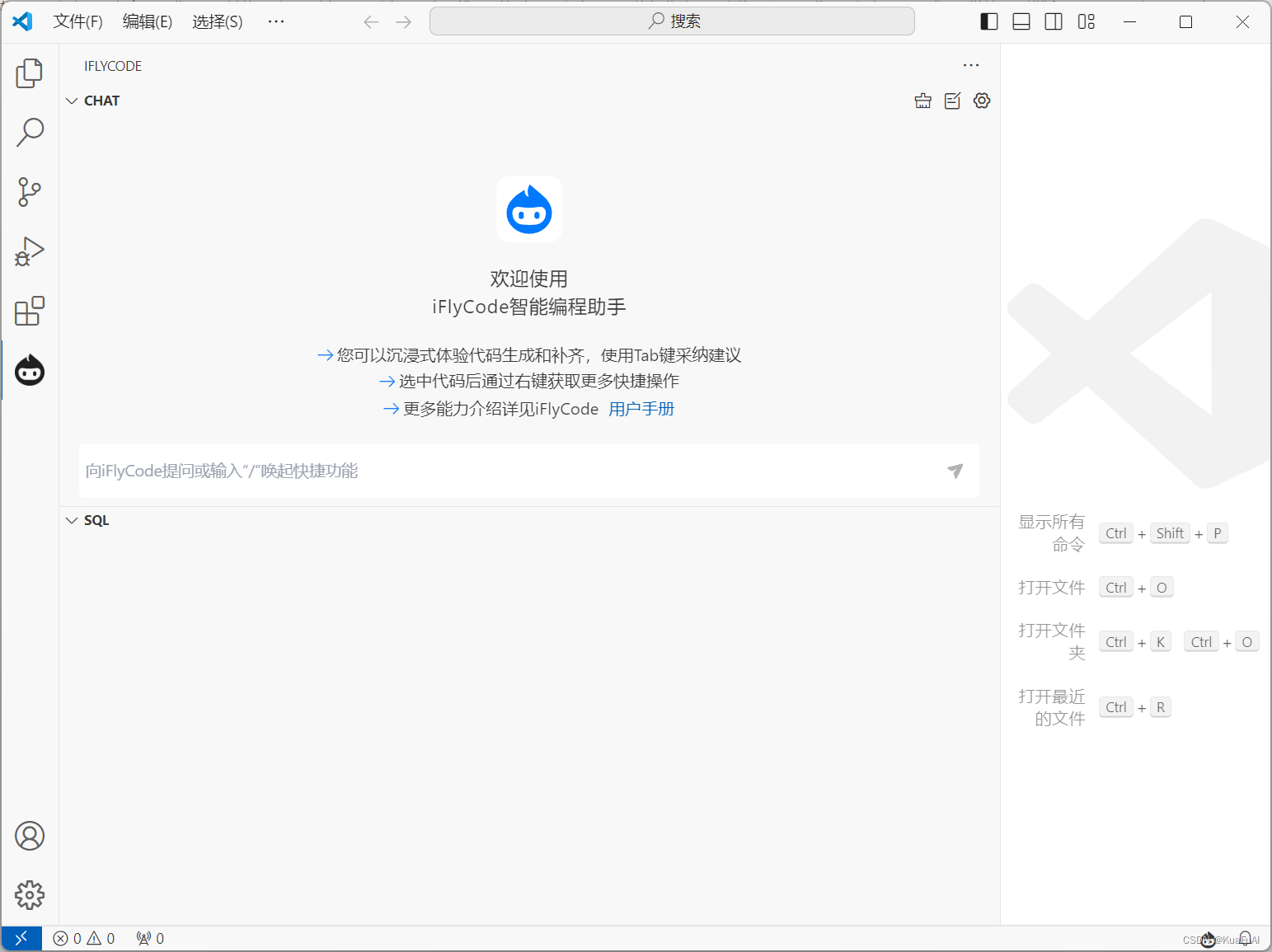Image resolution: width=1272 pixels, height=952 pixels.
Task: Open the 用户手册 link
Action: coord(641,409)
